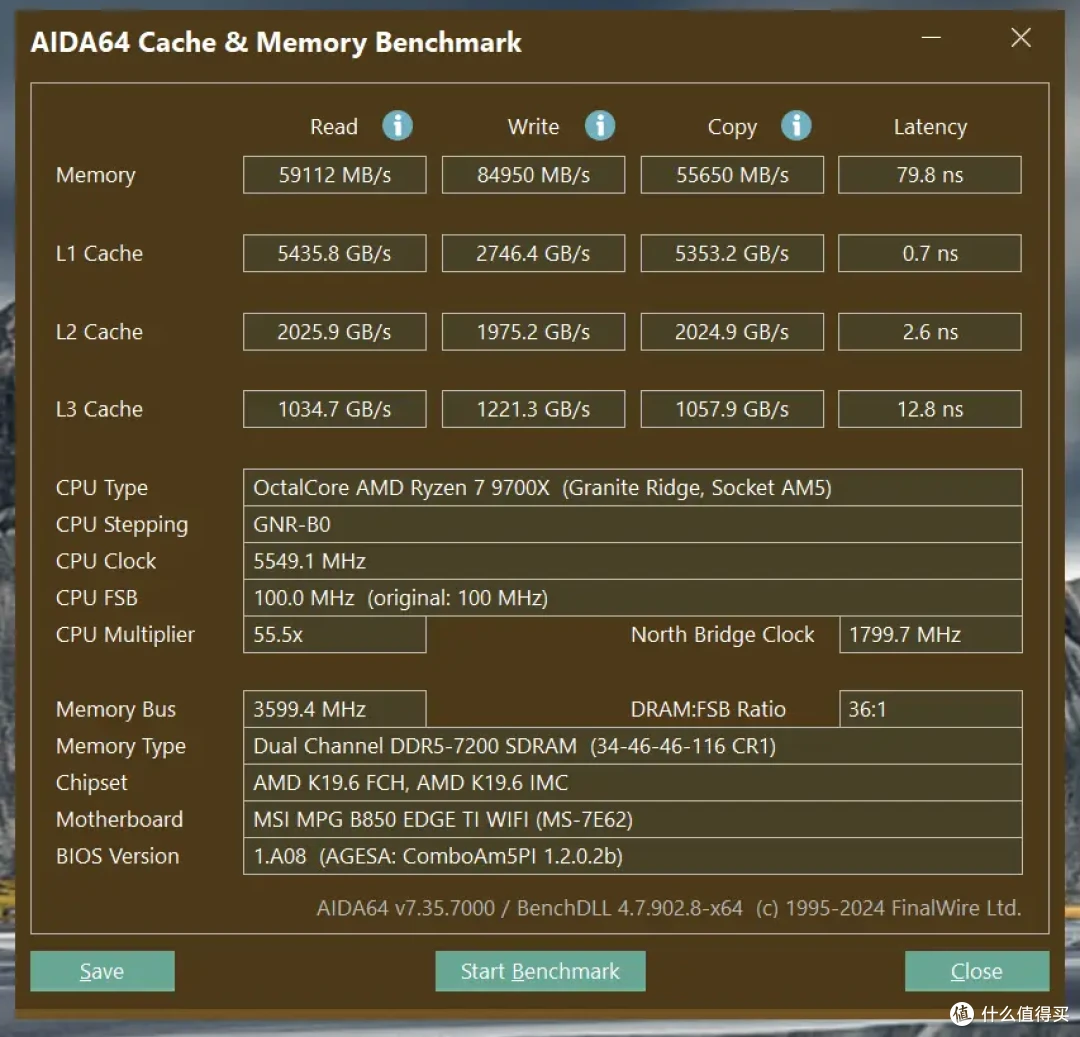Click the Memory Type field DDR5-7200 SDRAM

click(x=632, y=746)
